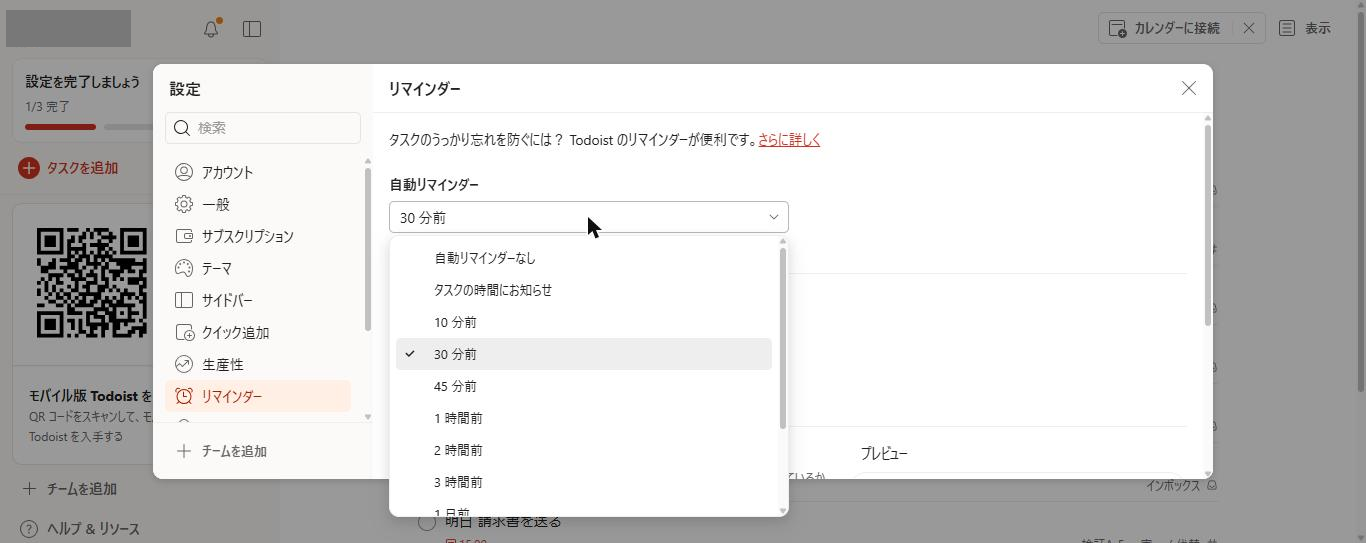
Task: Click the リマインダー alarm clock icon
Action: pyautogui.click(x=184, y=396)
